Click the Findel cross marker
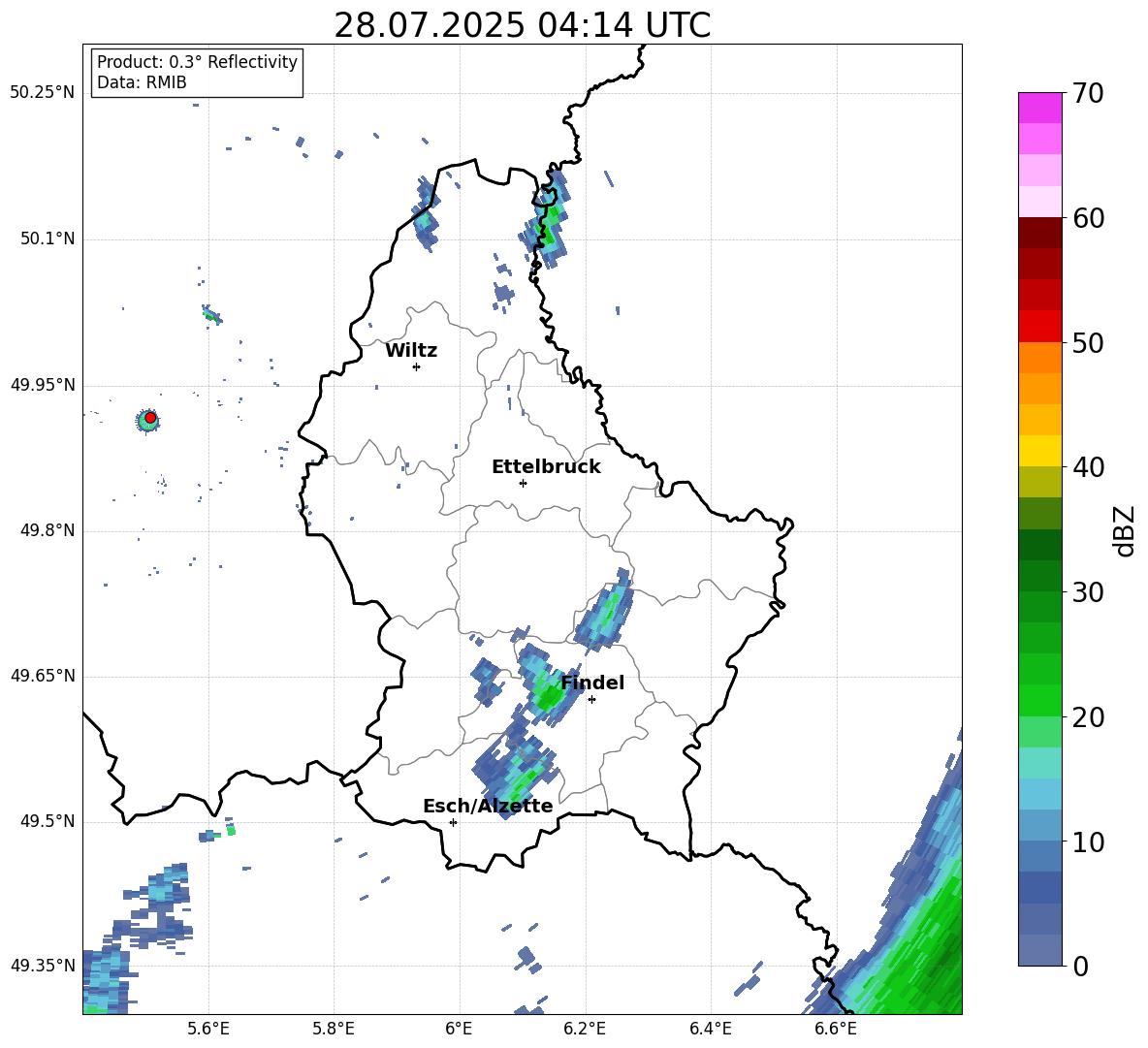 [x=591, y=700]
